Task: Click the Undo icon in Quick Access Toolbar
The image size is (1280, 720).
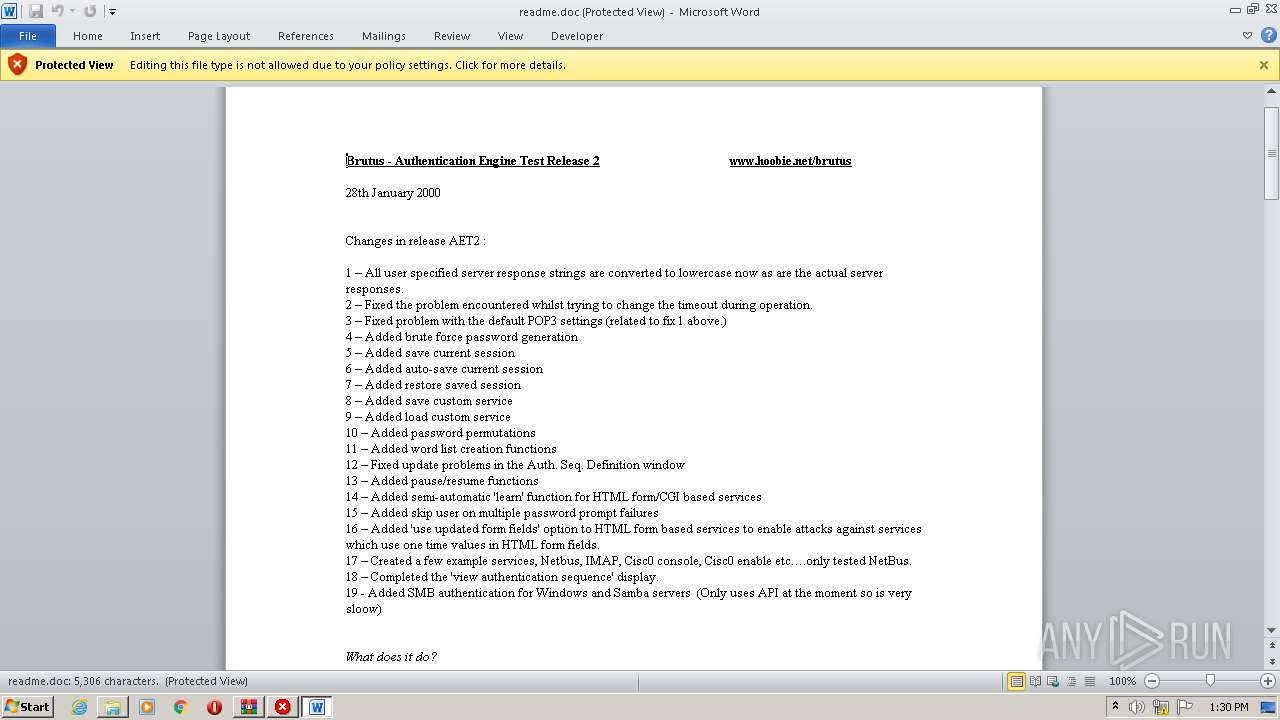Action: coord(57,11)
